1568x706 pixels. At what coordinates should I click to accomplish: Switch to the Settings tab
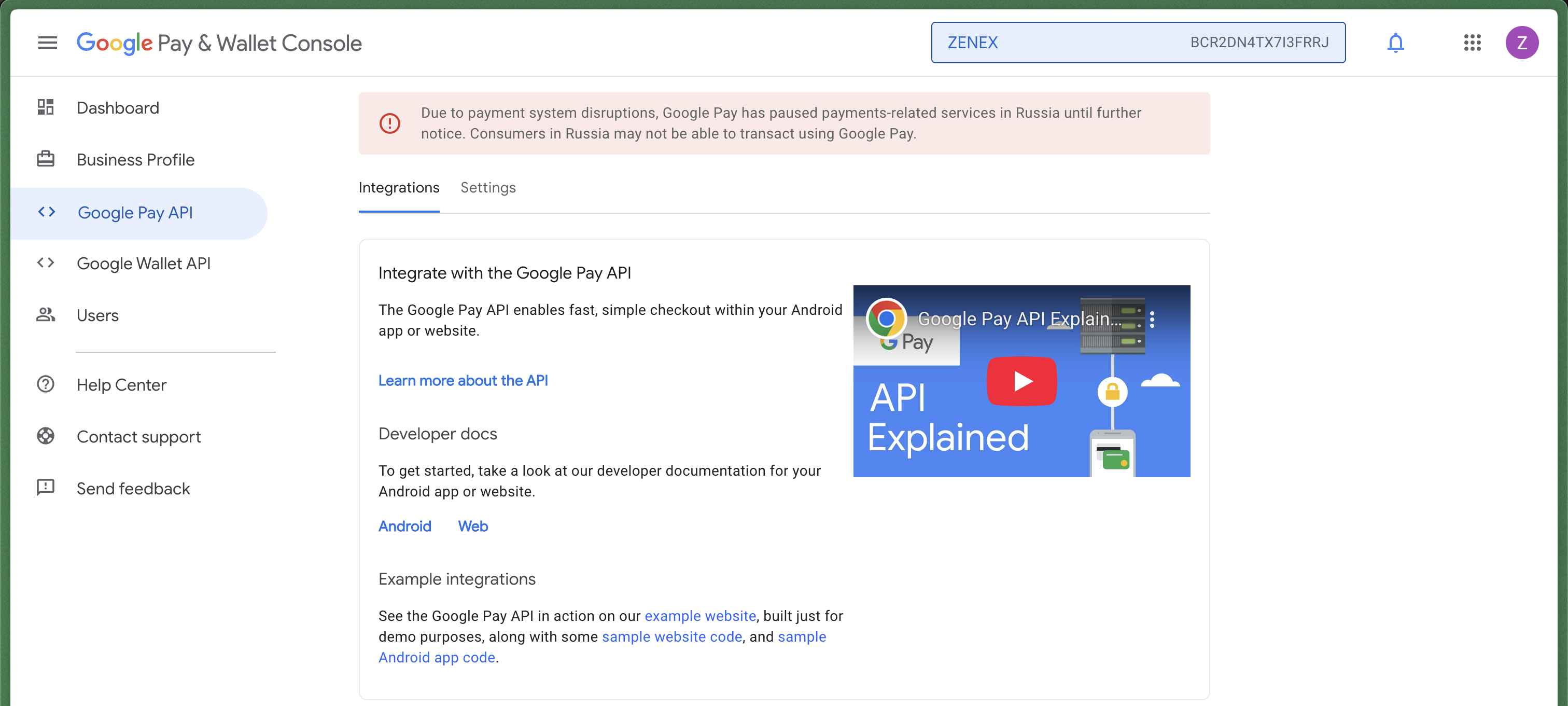coord(488,188)
